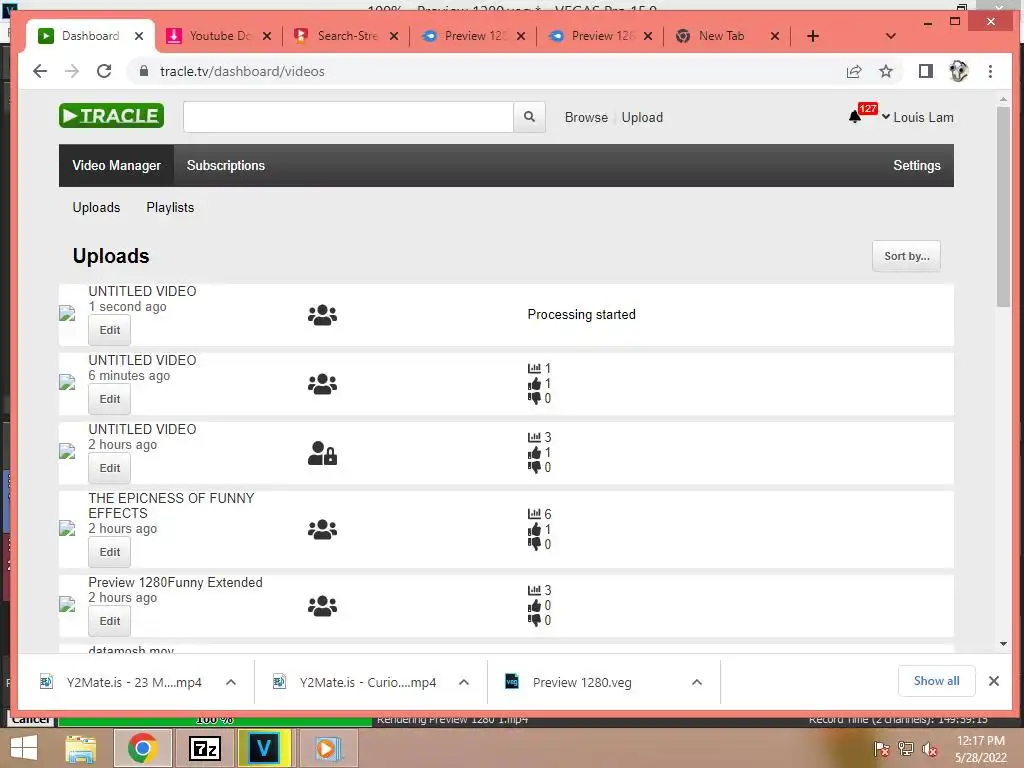This screenshot has width=1024, height=768.
Task: Click the VEGAS render progress bar
Action: (215, 720)
